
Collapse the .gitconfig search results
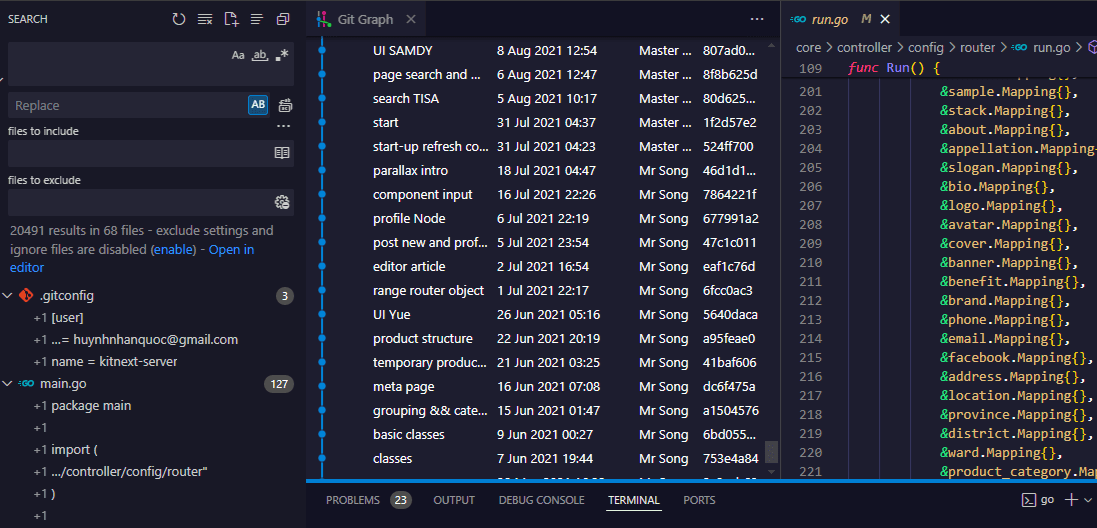click(x=8, y=296)
